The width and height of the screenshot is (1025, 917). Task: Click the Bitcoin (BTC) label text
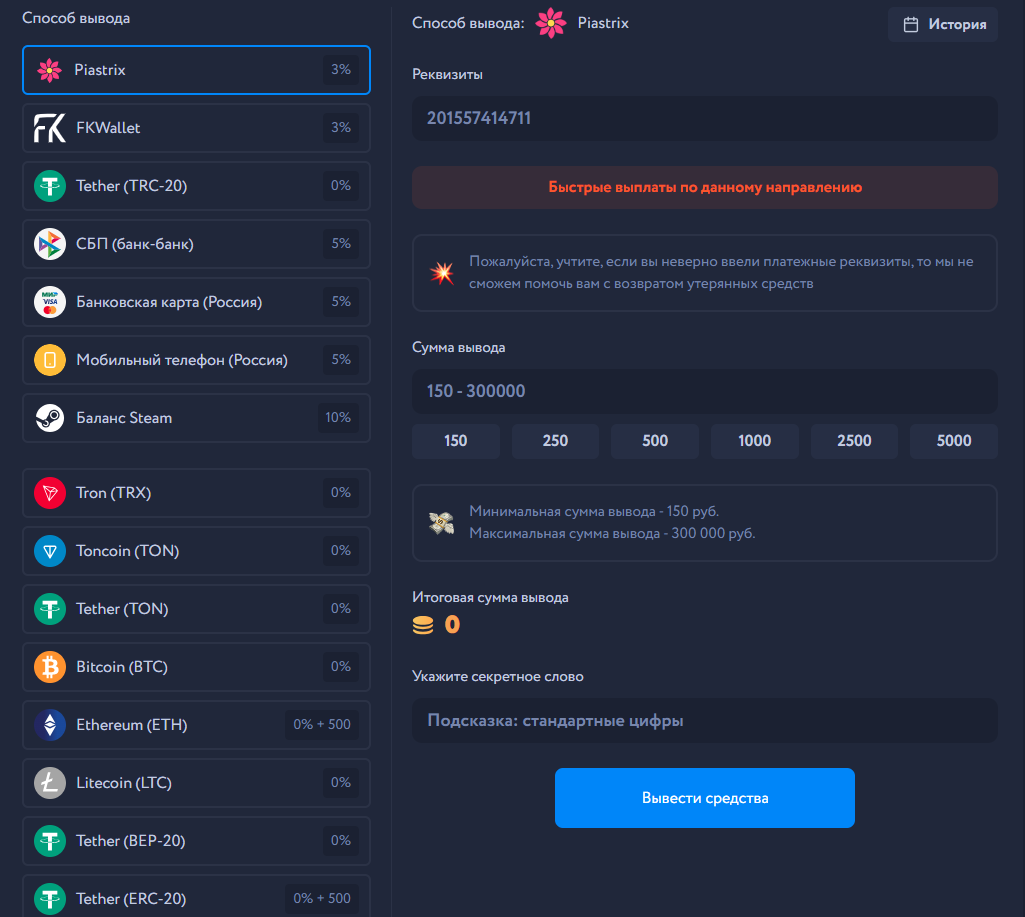[122, 667]
